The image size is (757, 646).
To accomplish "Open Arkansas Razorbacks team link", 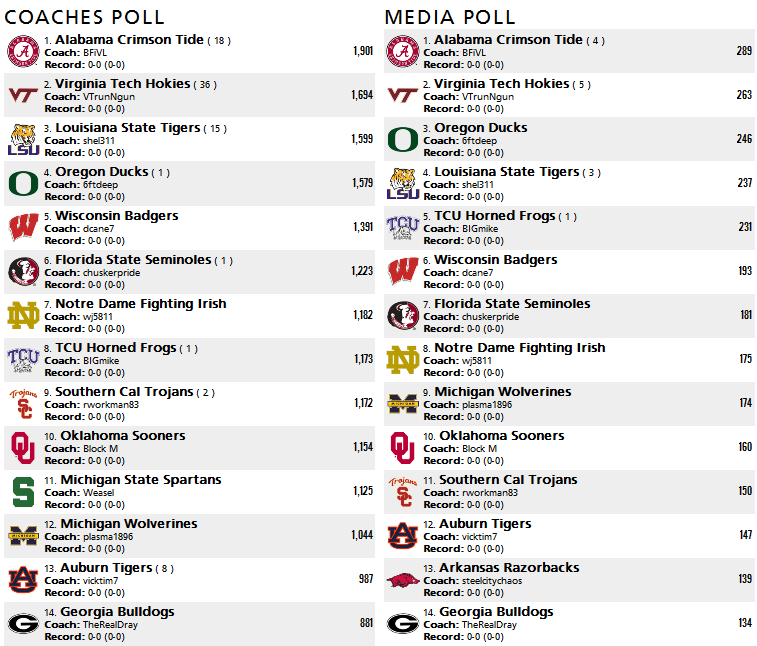I will (509, 567).
